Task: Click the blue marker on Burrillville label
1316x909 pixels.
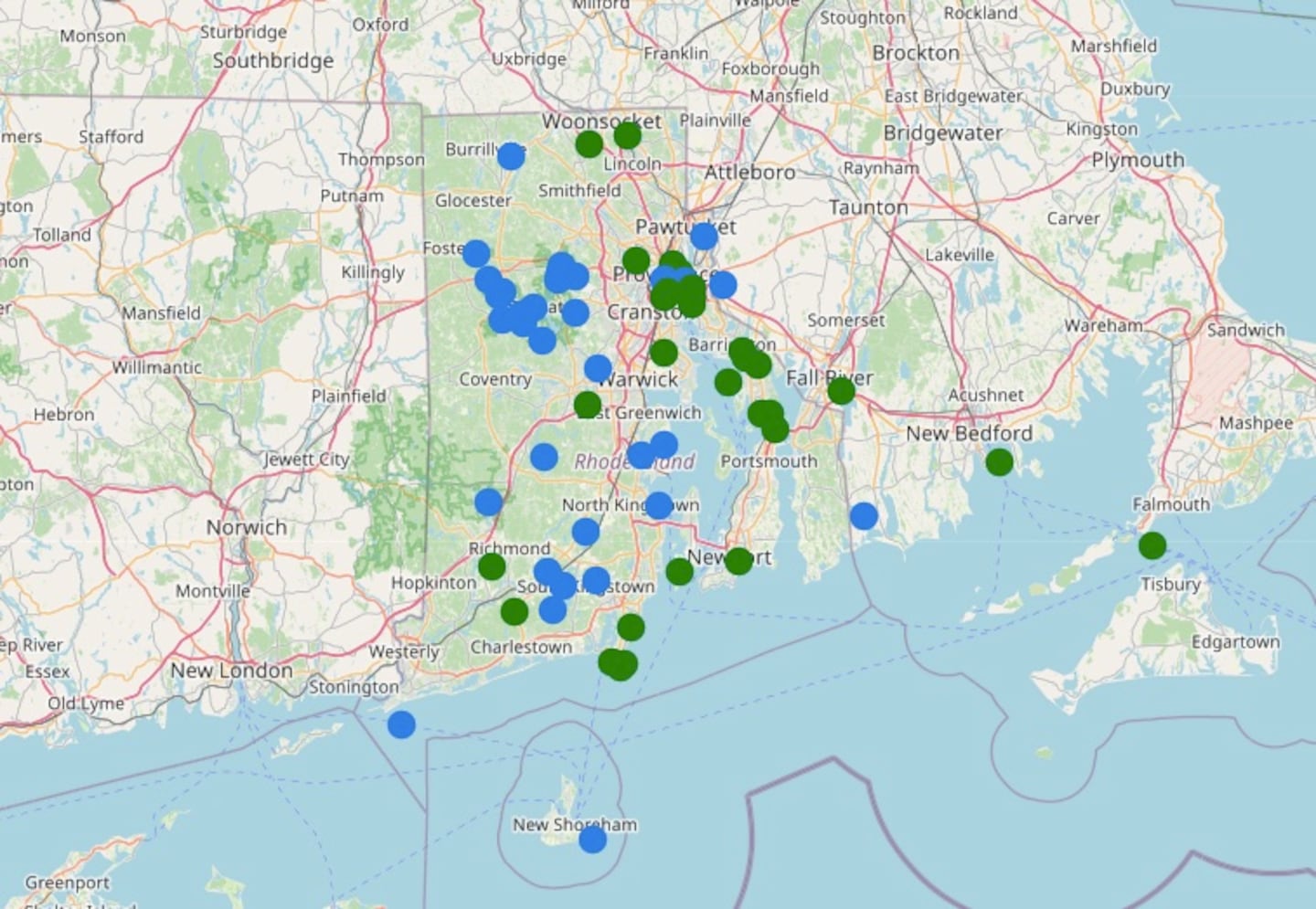Action: (511, 156)
